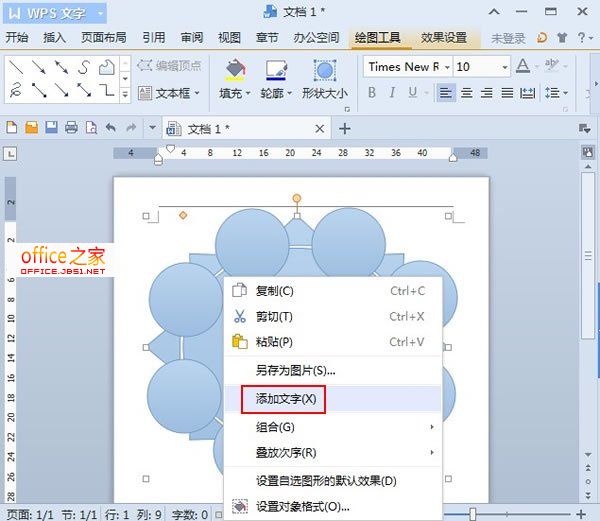Print the document
This screenshot has height=521, width=600.
point(71,127)
